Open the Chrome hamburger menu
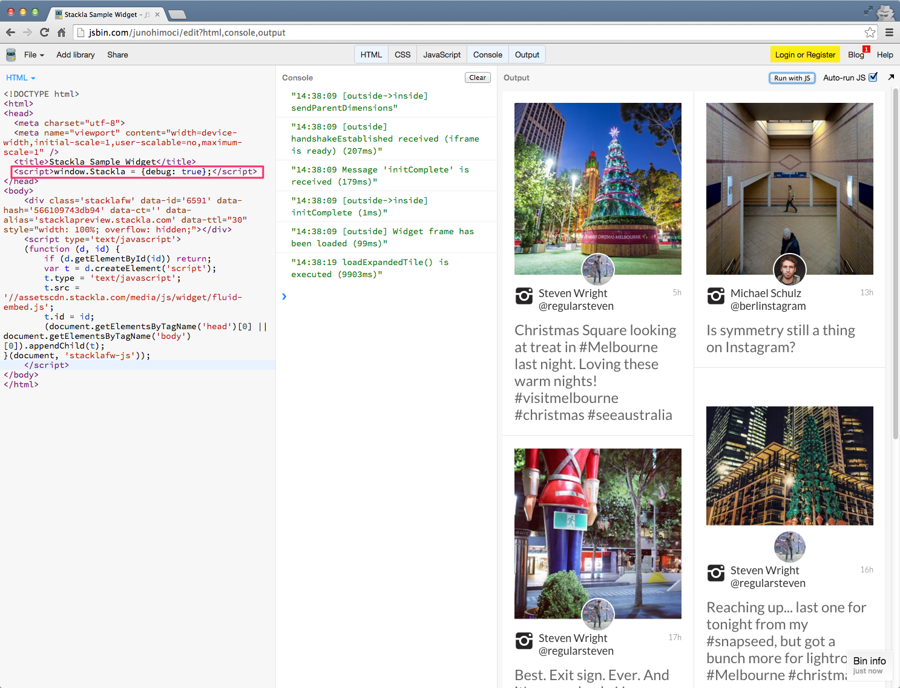This screenshot has width=900, height=688. [x=889, y=33]
